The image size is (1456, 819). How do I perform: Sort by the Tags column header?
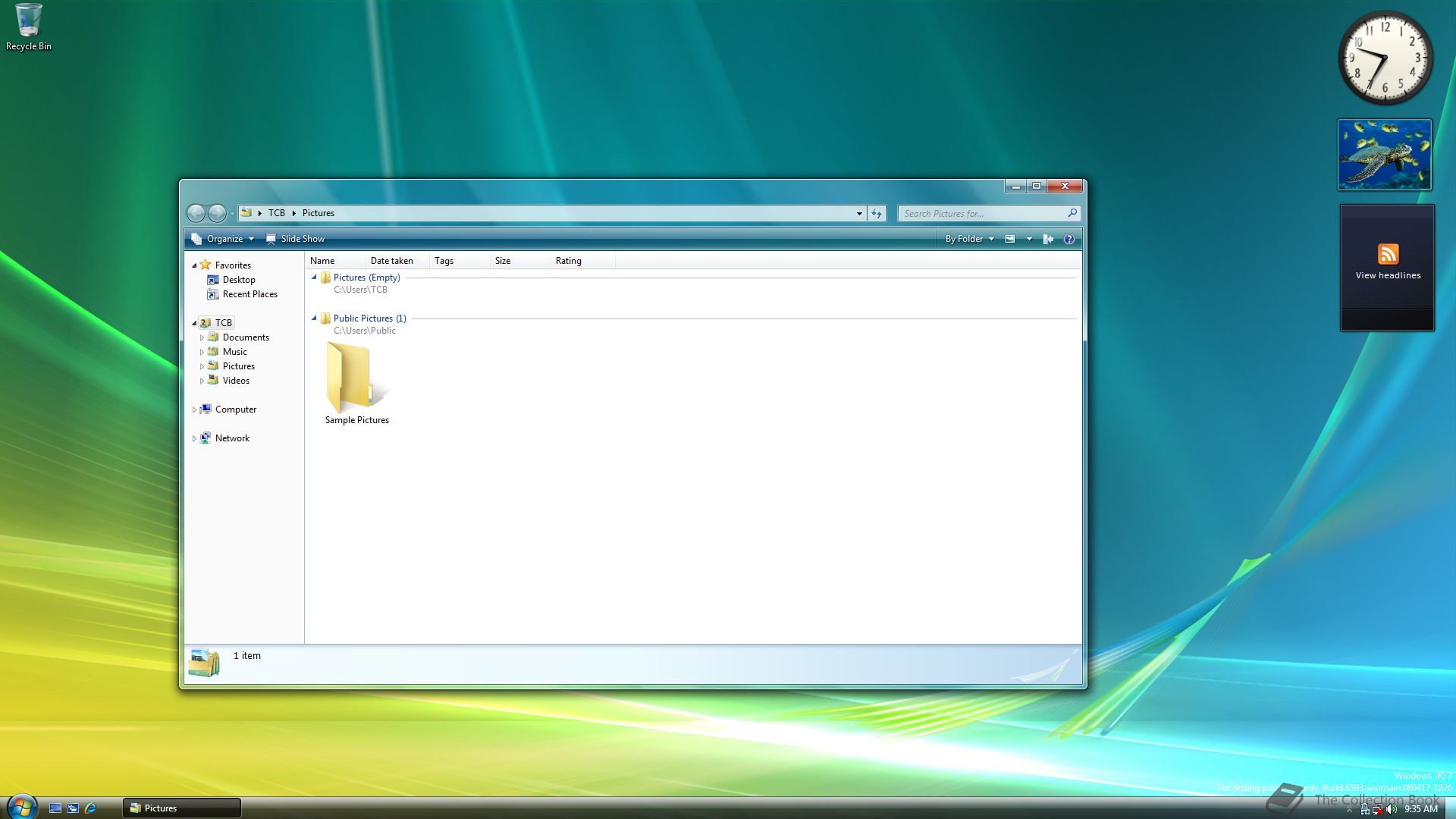(x=460, y=261)
